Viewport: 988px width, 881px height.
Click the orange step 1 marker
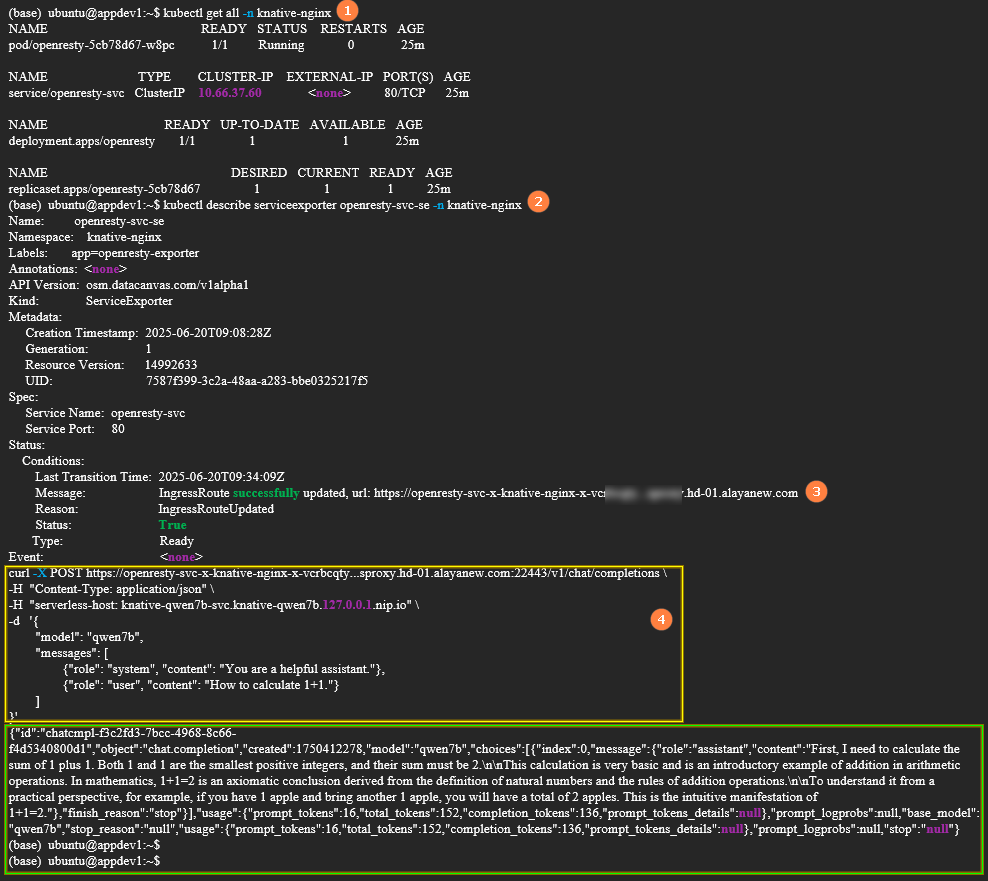click(x=347, y=11)
